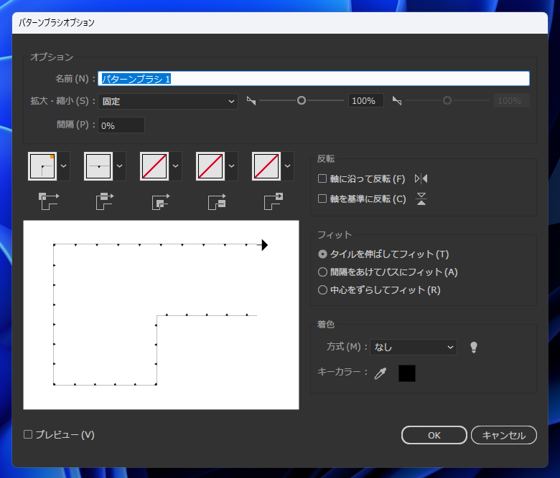Viewport: 560px width, 478px height.
Task: Open the side tile dropdown arrow
Action: click(x=120, y=166)
